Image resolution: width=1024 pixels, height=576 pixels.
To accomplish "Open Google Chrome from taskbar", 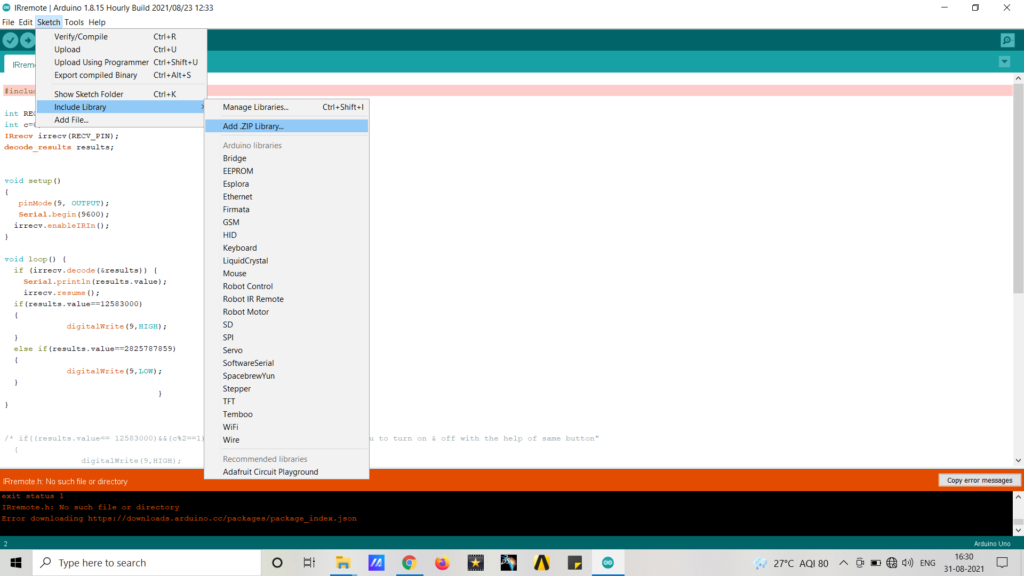I will click(x=409, y=562).
